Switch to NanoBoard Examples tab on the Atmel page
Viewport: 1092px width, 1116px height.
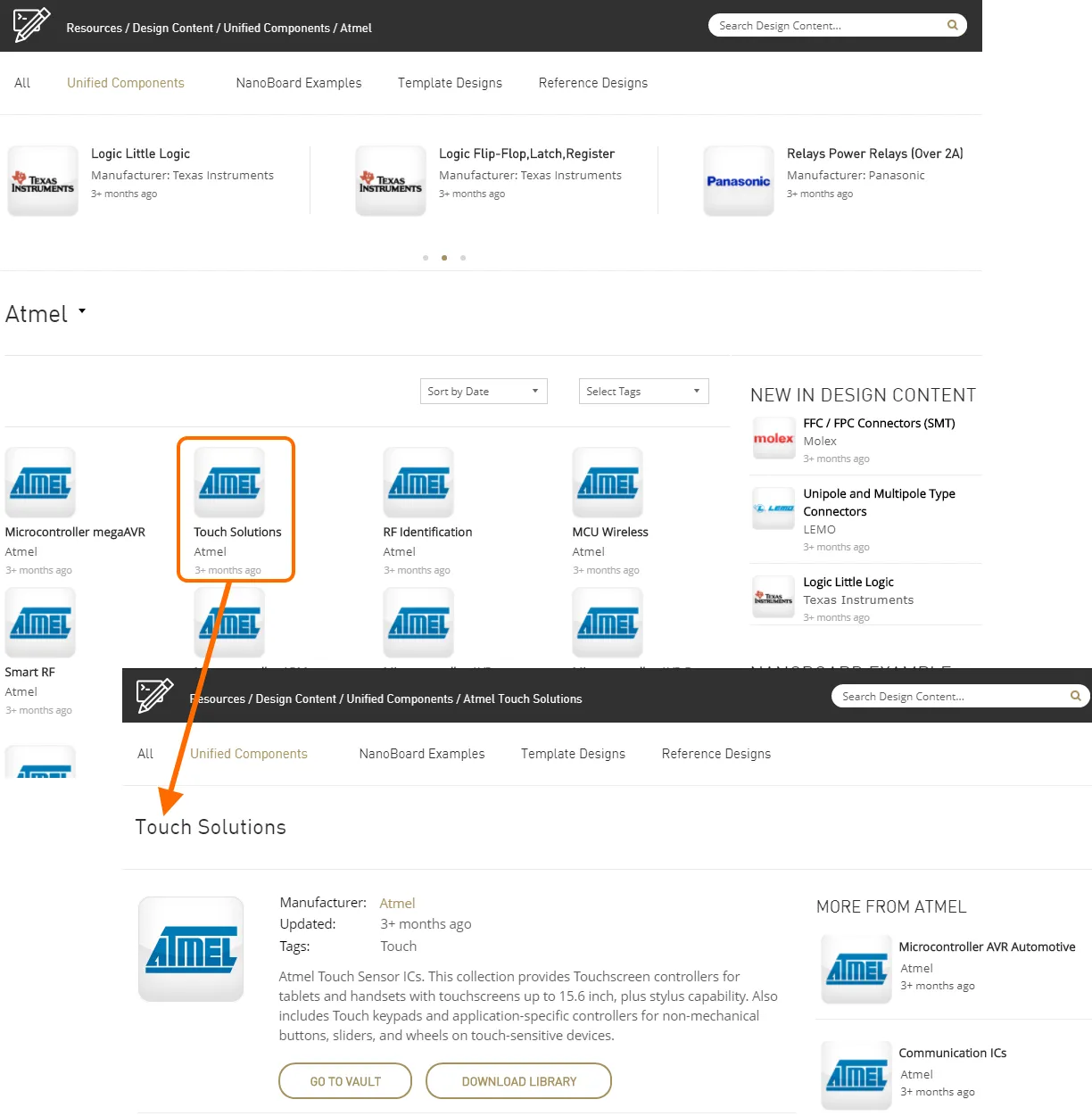tap(299, 83)
